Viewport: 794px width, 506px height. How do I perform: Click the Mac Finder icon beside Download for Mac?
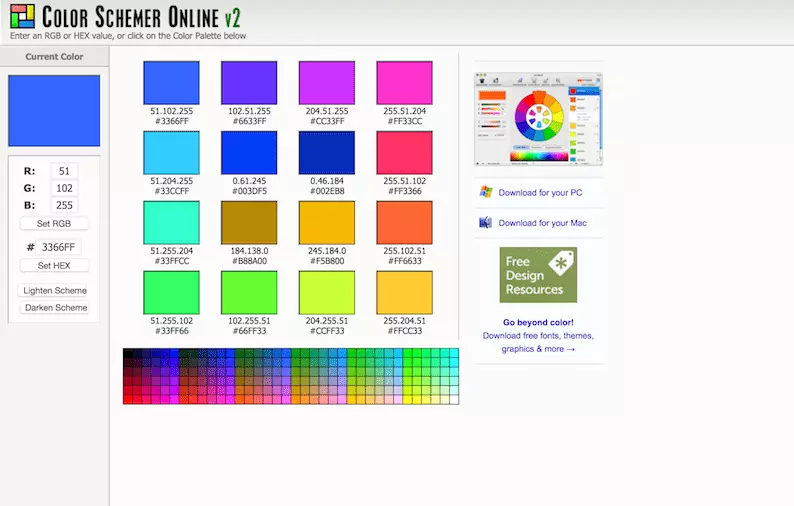tap(486, 222)
